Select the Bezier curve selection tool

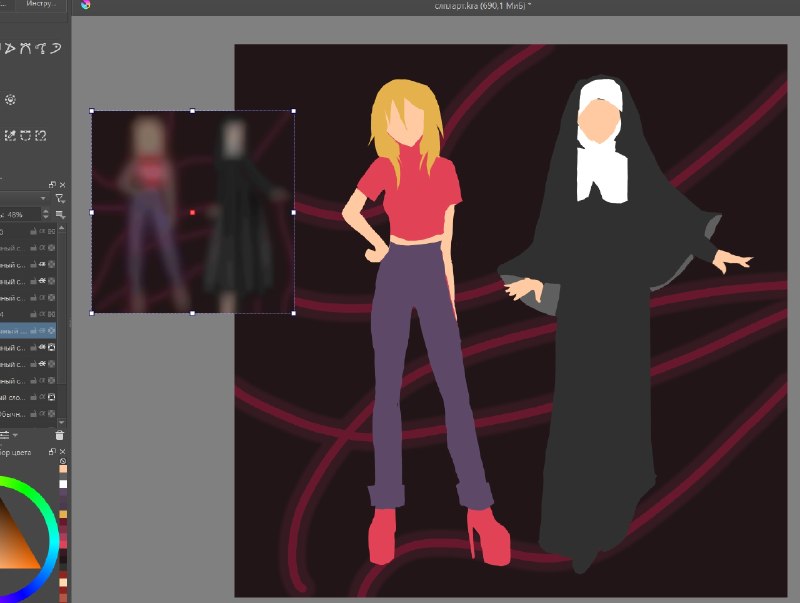pyautogui.click(x=26, y=135)
